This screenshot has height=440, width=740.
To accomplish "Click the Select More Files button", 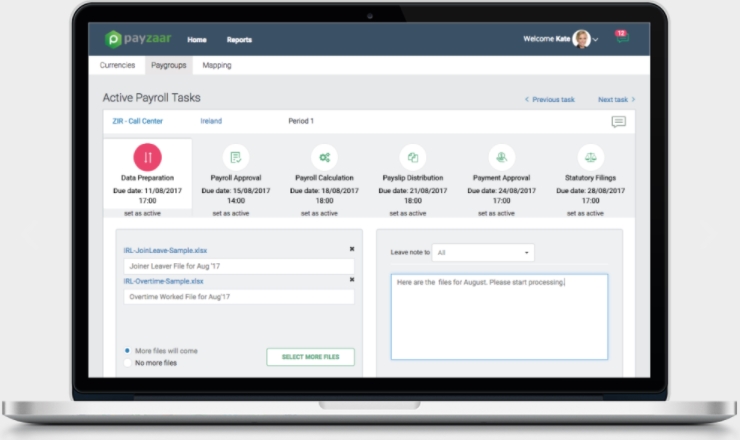I will [310, 357].
